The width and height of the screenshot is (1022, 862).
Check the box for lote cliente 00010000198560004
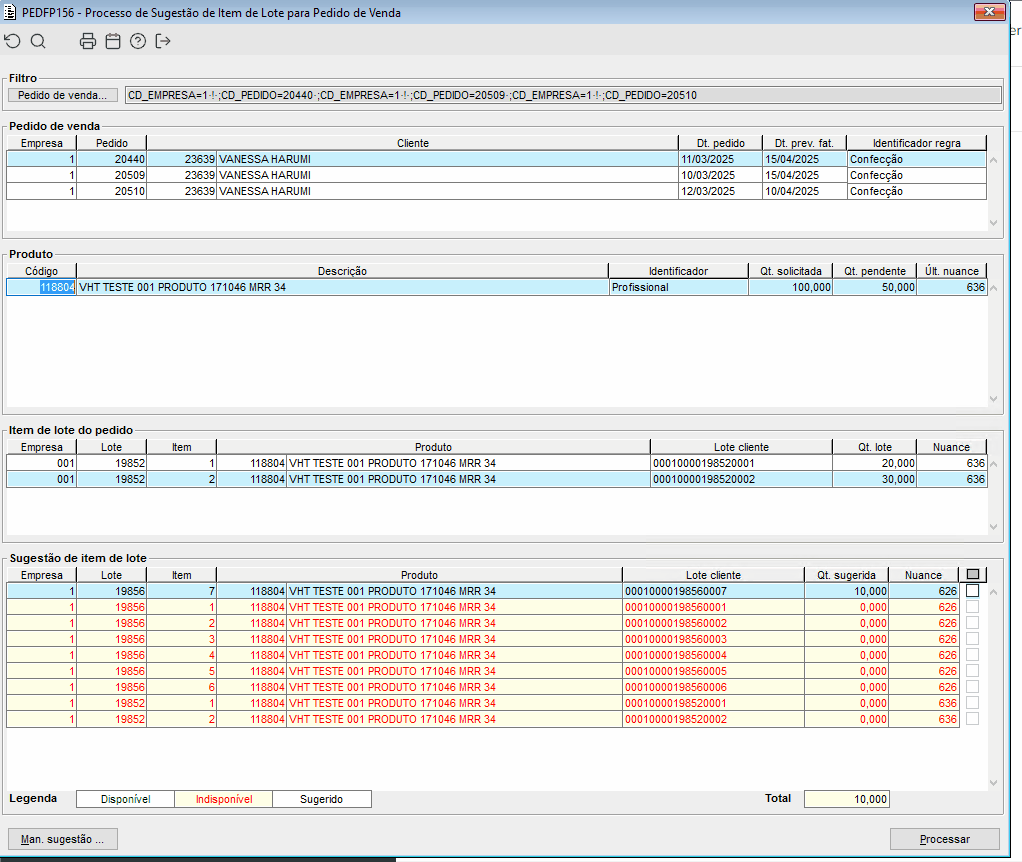[x=972, y=655]
